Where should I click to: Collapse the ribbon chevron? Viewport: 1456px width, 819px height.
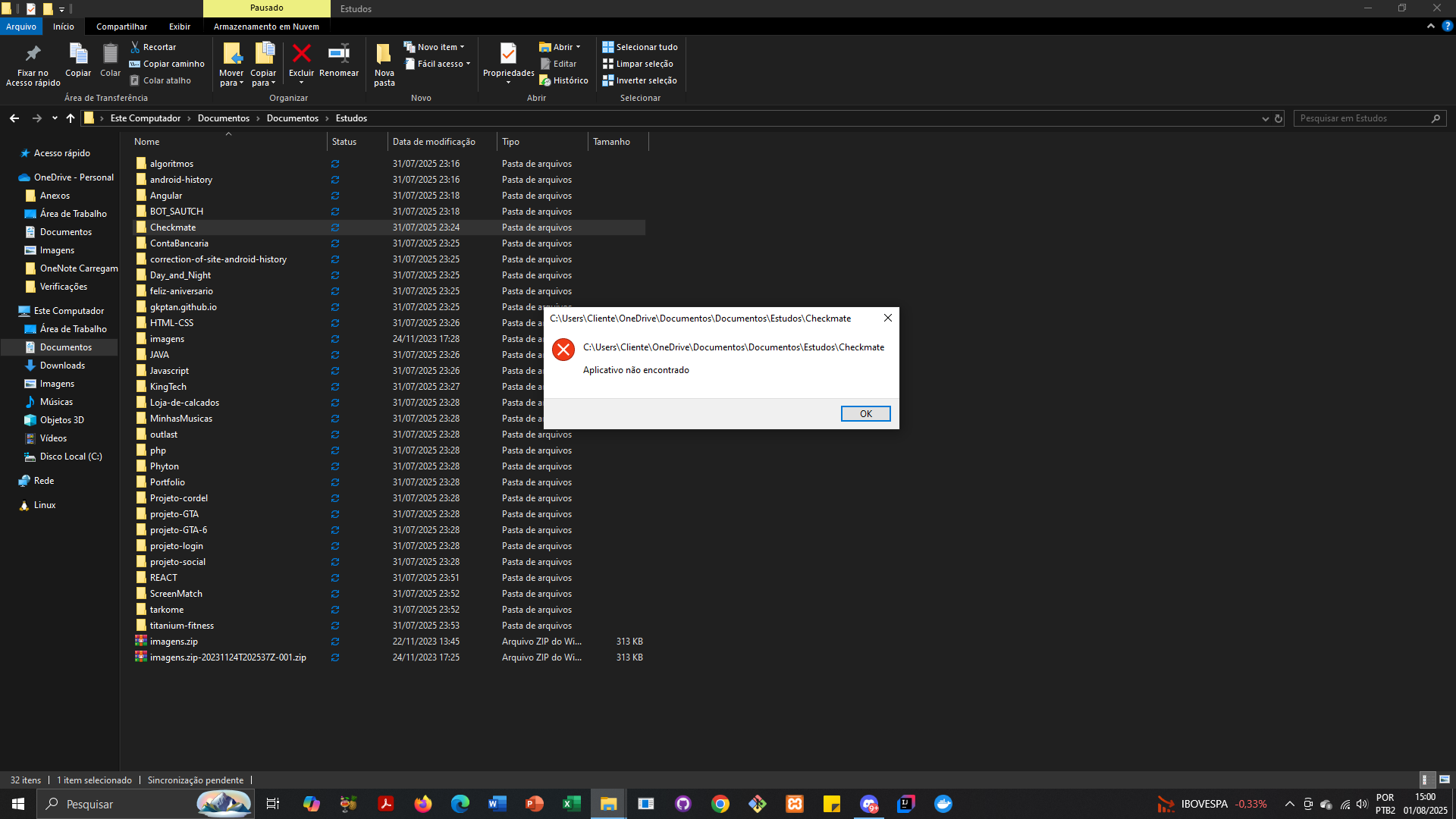click(x=1431, y=26)
